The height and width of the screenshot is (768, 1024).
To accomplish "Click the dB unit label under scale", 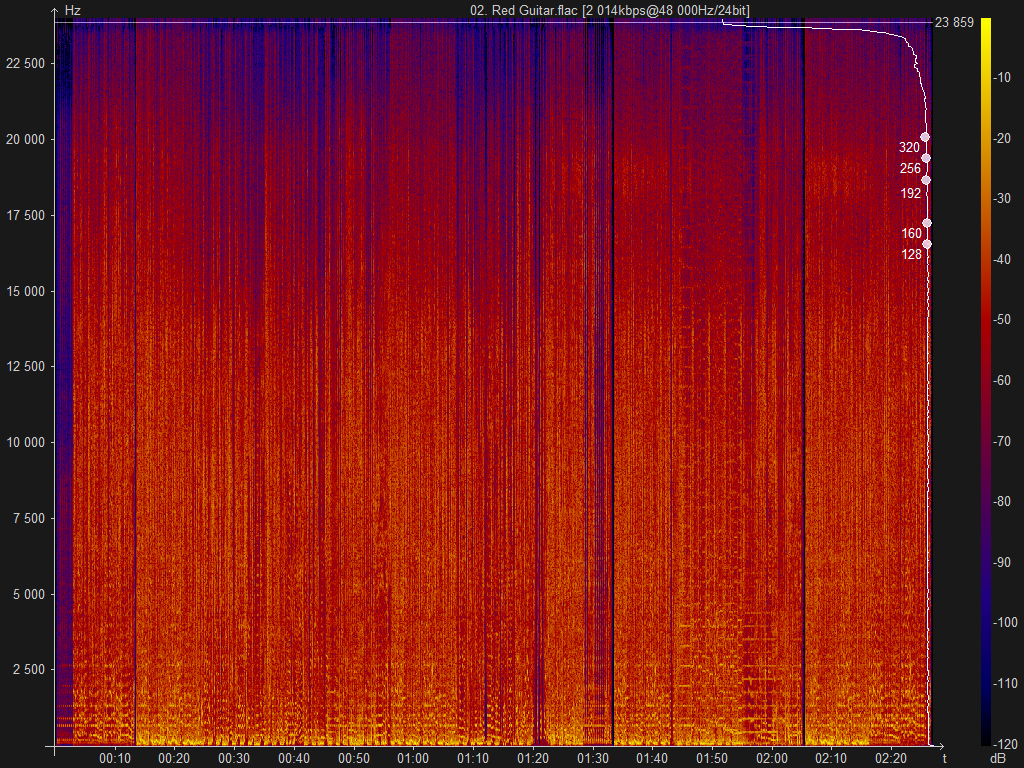I will pyautogui.click(x=998, y=759).
